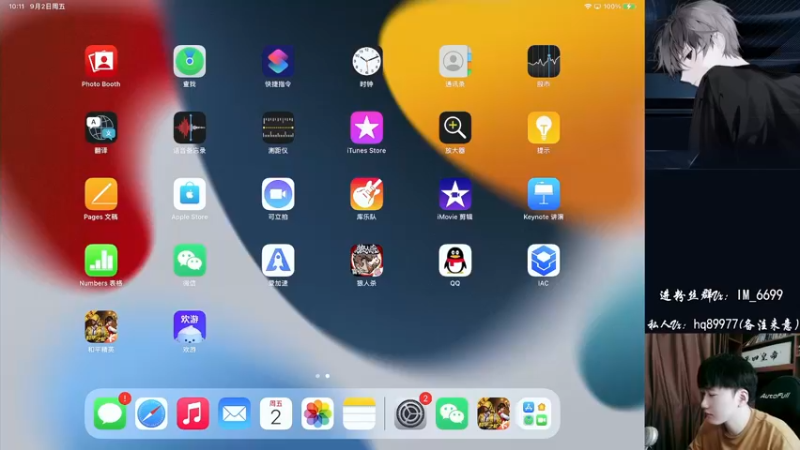800x450 pixels.
Task: Launch the Shortcuts app
Action: 278,61
